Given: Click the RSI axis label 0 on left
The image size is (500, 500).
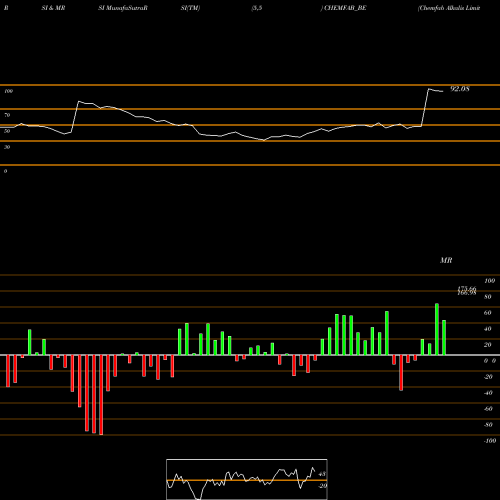Looking at the screenshot, I should click(5, 171).
